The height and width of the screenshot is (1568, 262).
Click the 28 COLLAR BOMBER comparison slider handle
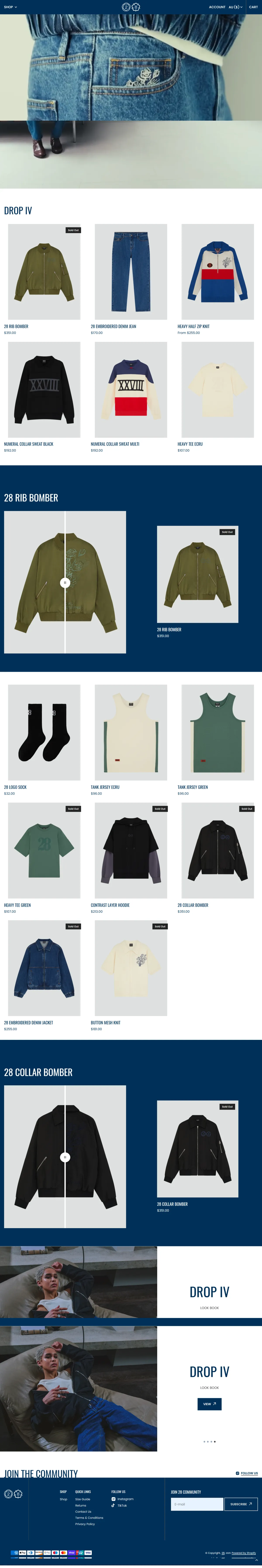coord(65,1157)
